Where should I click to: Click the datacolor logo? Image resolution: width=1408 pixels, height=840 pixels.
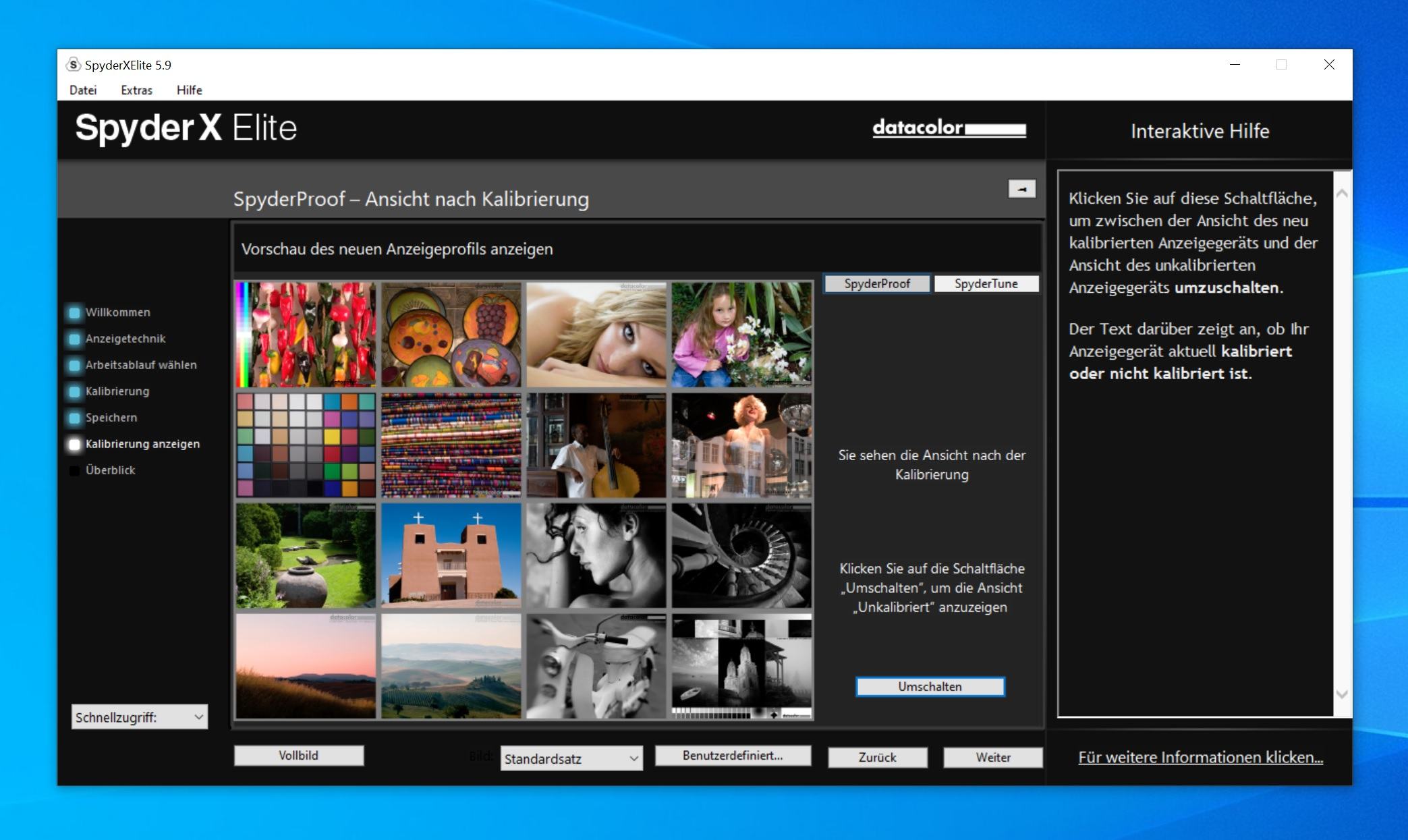[949, 128]
